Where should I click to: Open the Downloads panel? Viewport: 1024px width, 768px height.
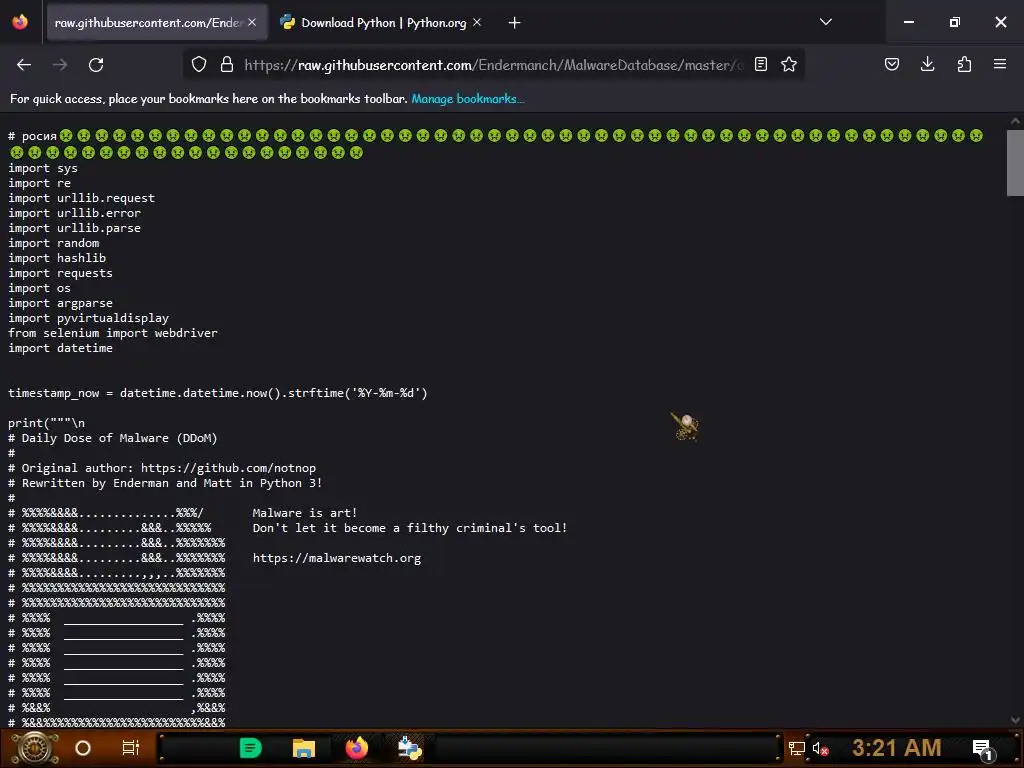pyautogui.click(x=927, y=64)
